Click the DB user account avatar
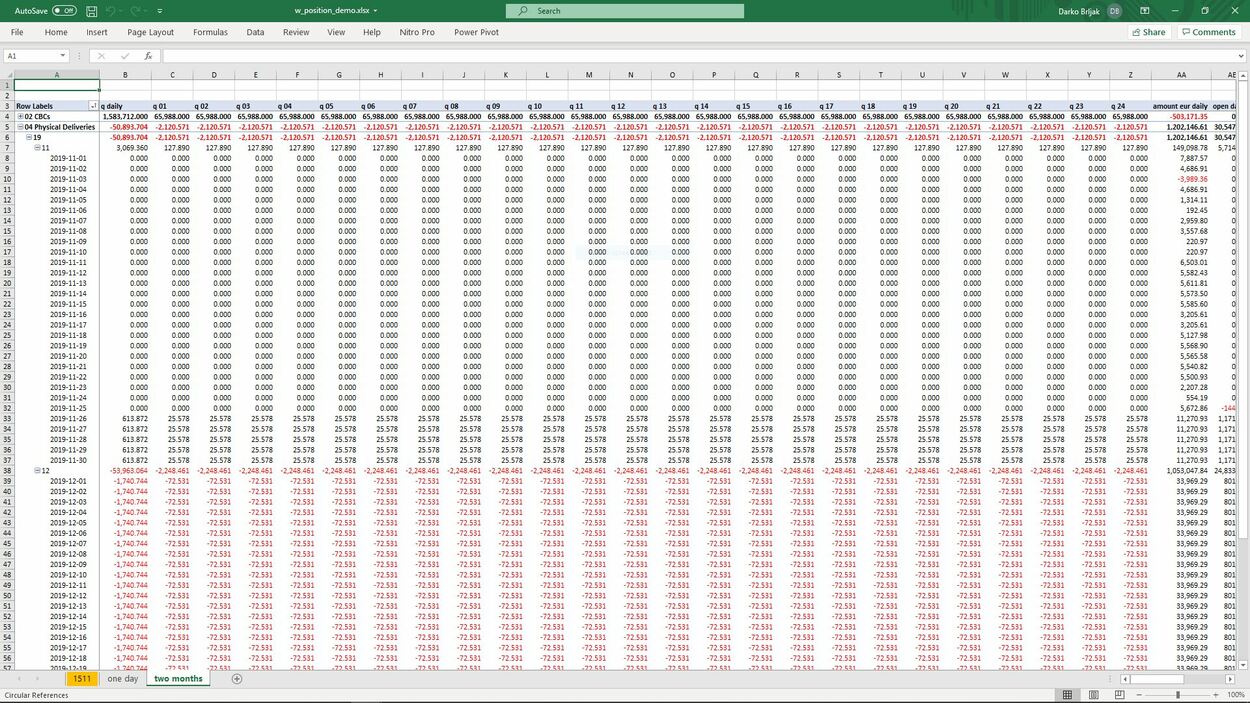The width and height of the screenshot is (1250, 703). pos(1114,11)
